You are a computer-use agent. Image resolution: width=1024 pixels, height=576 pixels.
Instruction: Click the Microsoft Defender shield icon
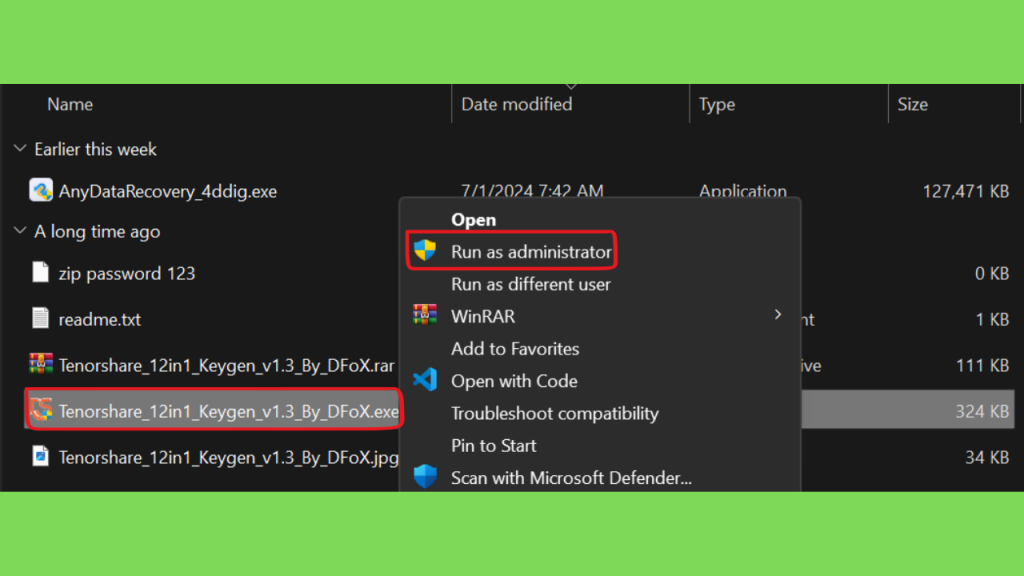coord(425,477)
